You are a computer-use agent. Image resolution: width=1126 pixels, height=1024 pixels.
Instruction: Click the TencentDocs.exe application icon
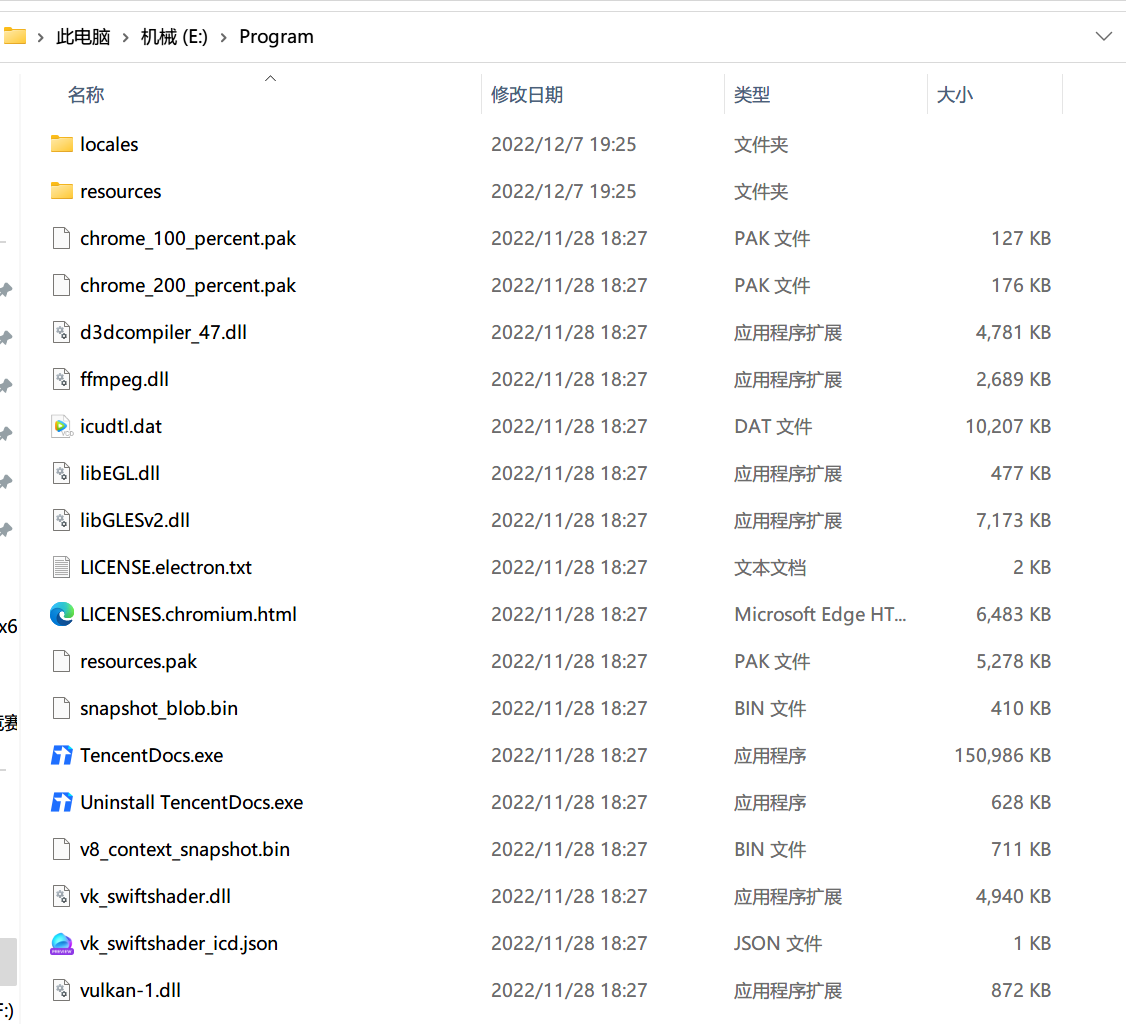point(62,755)
